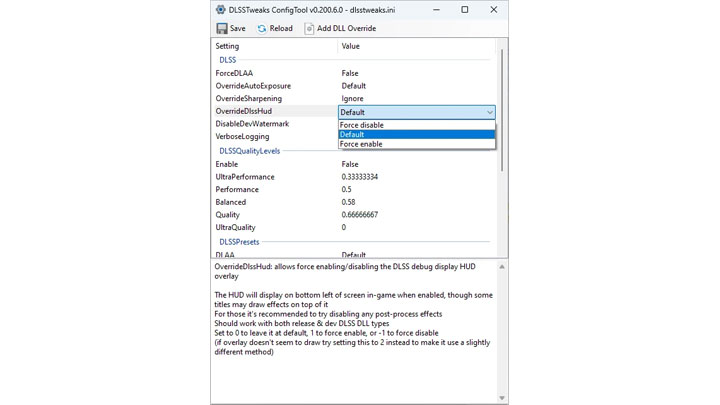Viewport: 720px width, 405px height.
Task: Click the settings list vertical scrollbar thumb
Action: [x=502, y=110]
